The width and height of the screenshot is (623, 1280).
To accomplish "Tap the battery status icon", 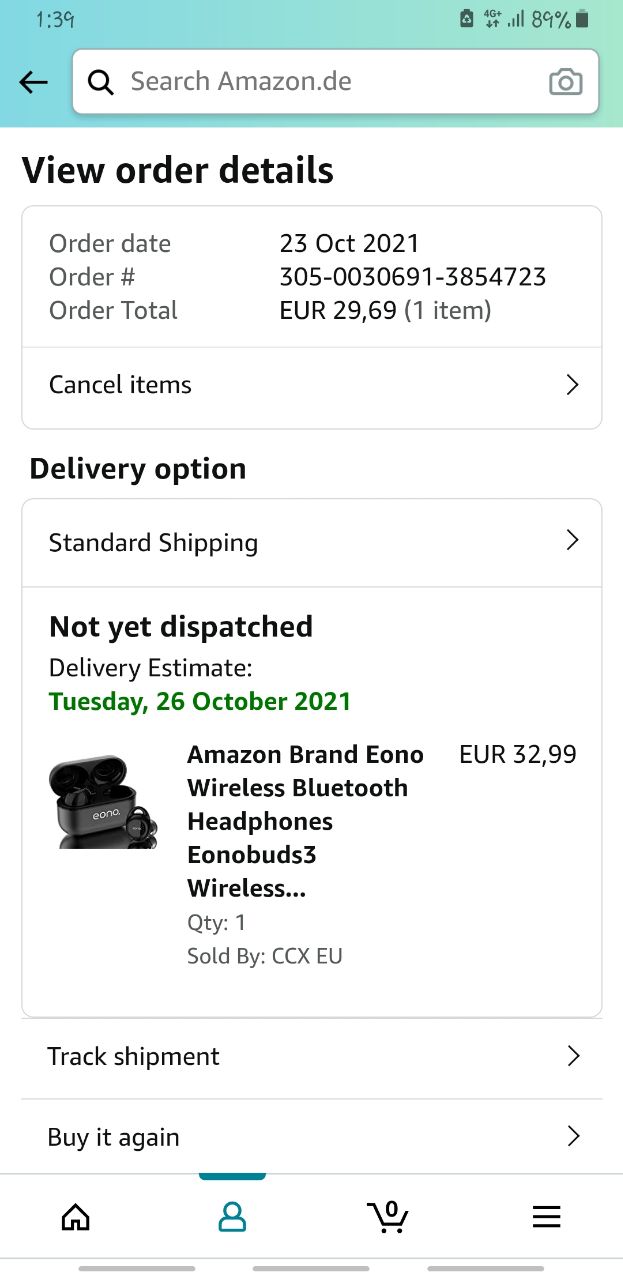I will 583,19.
